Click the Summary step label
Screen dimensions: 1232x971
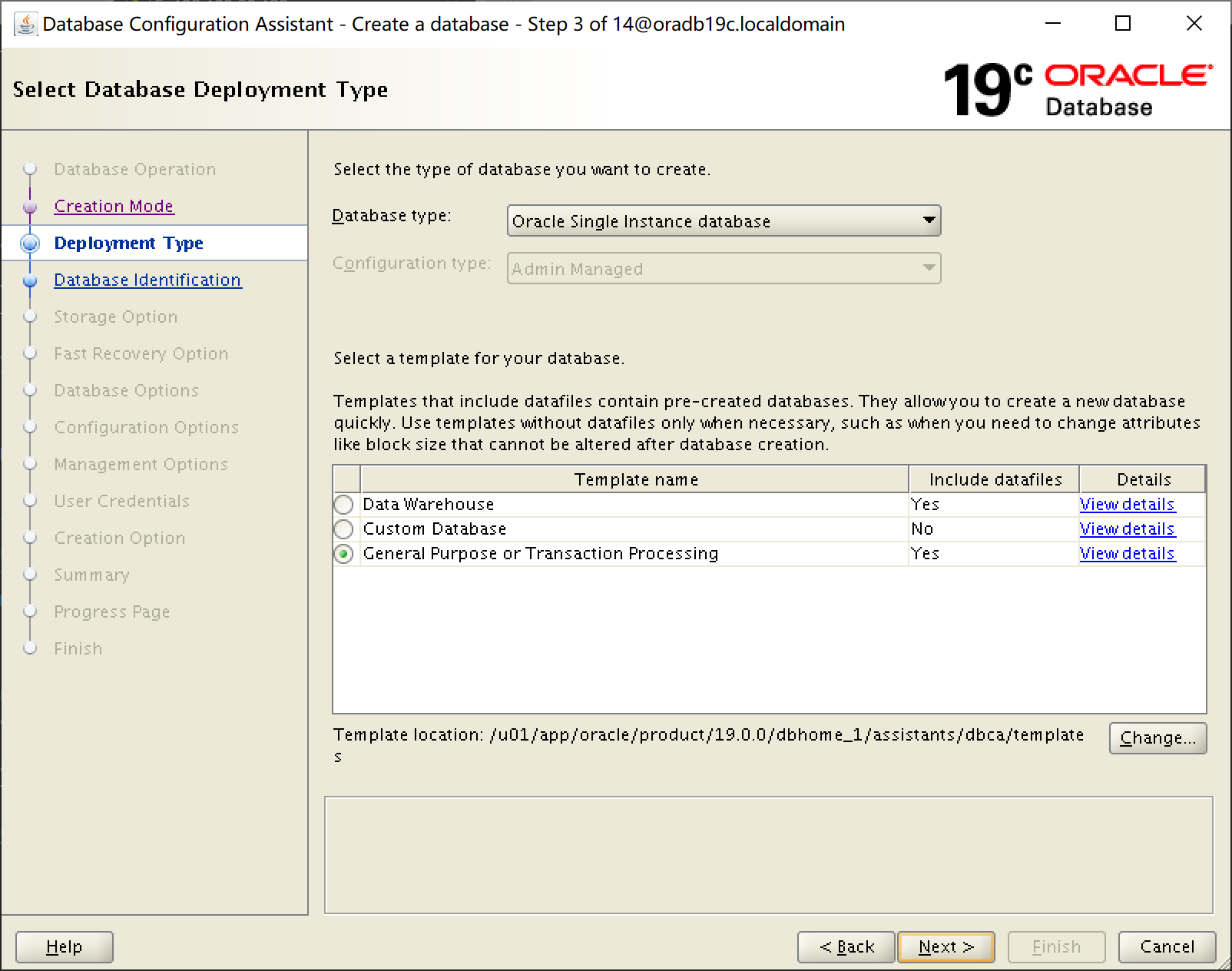click(x=91, y=575)
